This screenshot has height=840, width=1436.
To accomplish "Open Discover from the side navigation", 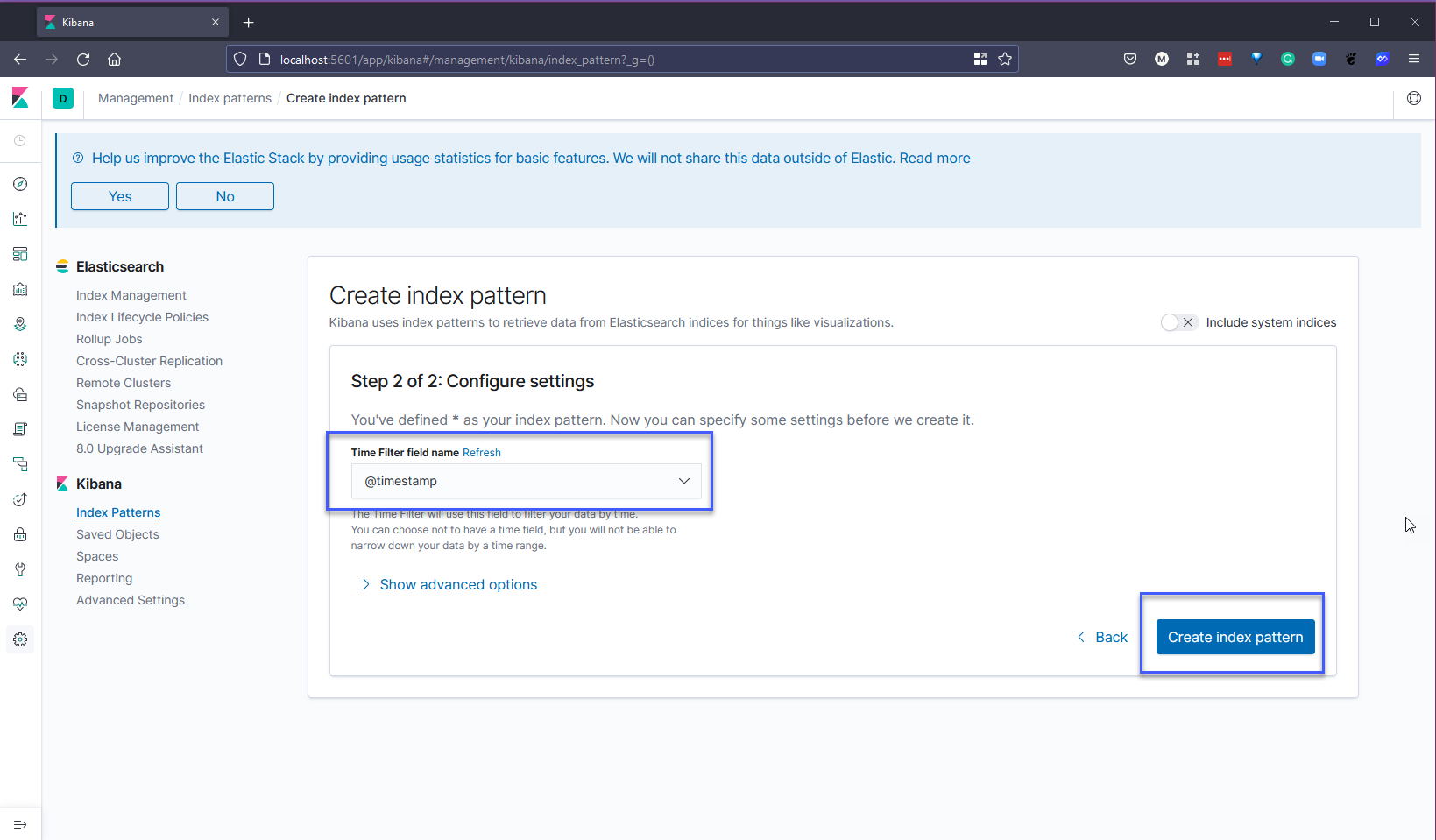I will coord(20,184).
